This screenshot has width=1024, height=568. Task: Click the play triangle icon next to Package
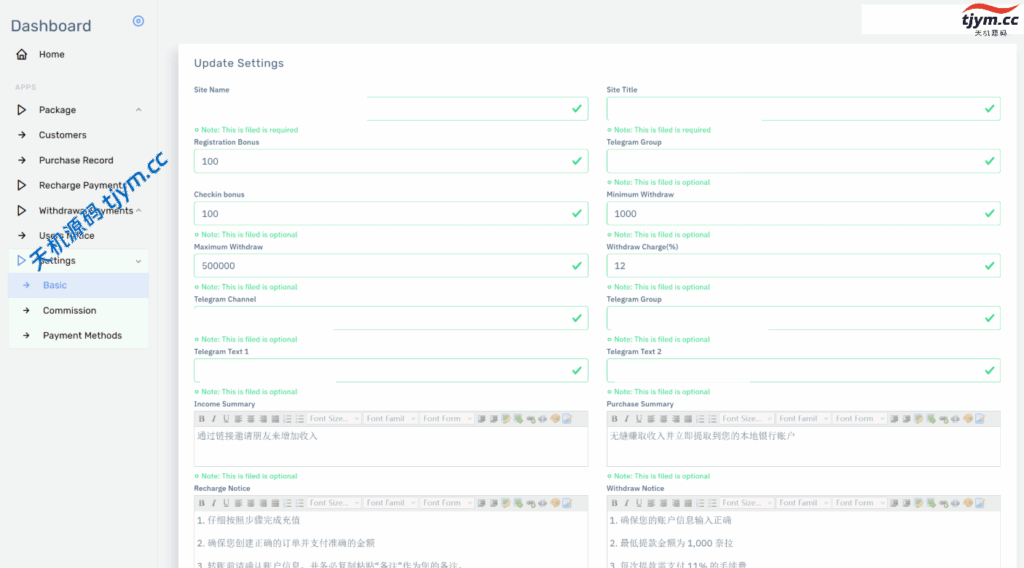click(22, 110)
